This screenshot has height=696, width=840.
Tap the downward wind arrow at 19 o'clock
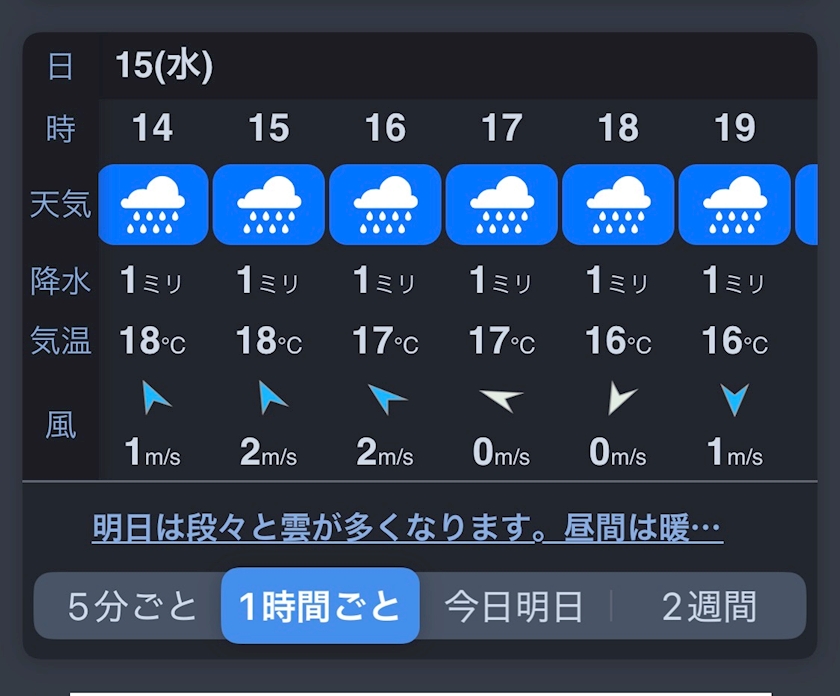tap(735, 400)
